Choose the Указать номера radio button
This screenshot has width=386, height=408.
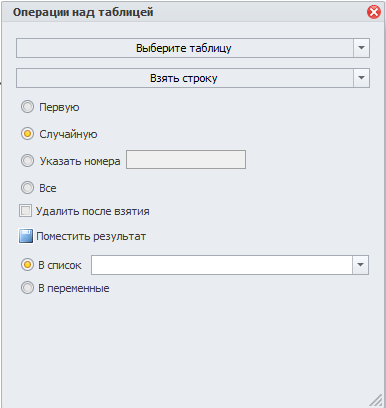tap(27, 161)
